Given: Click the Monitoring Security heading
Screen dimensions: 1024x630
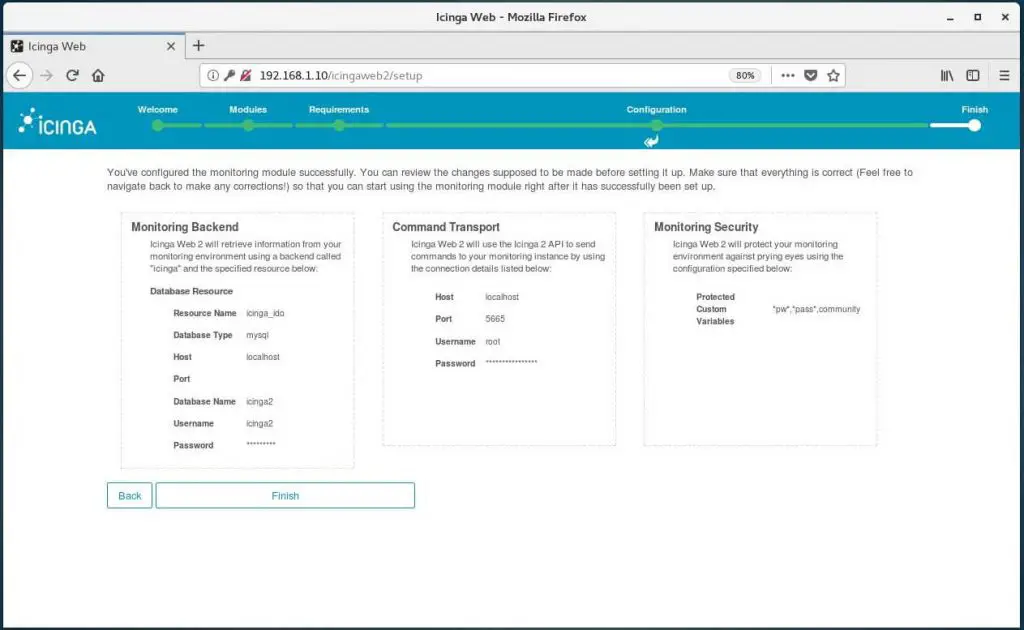Looking at the screenshot, I should 706,227.
